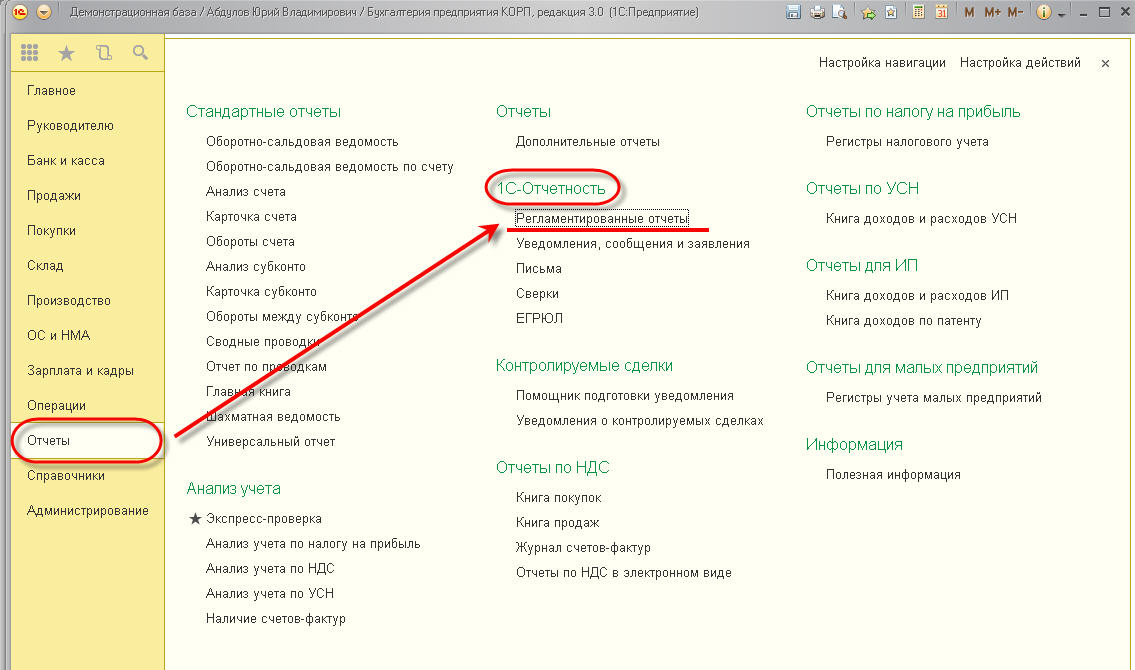The width and height of the screenshot is (1135, 670).
Task: Open Карточка субконто report
Action: (261, 292)
